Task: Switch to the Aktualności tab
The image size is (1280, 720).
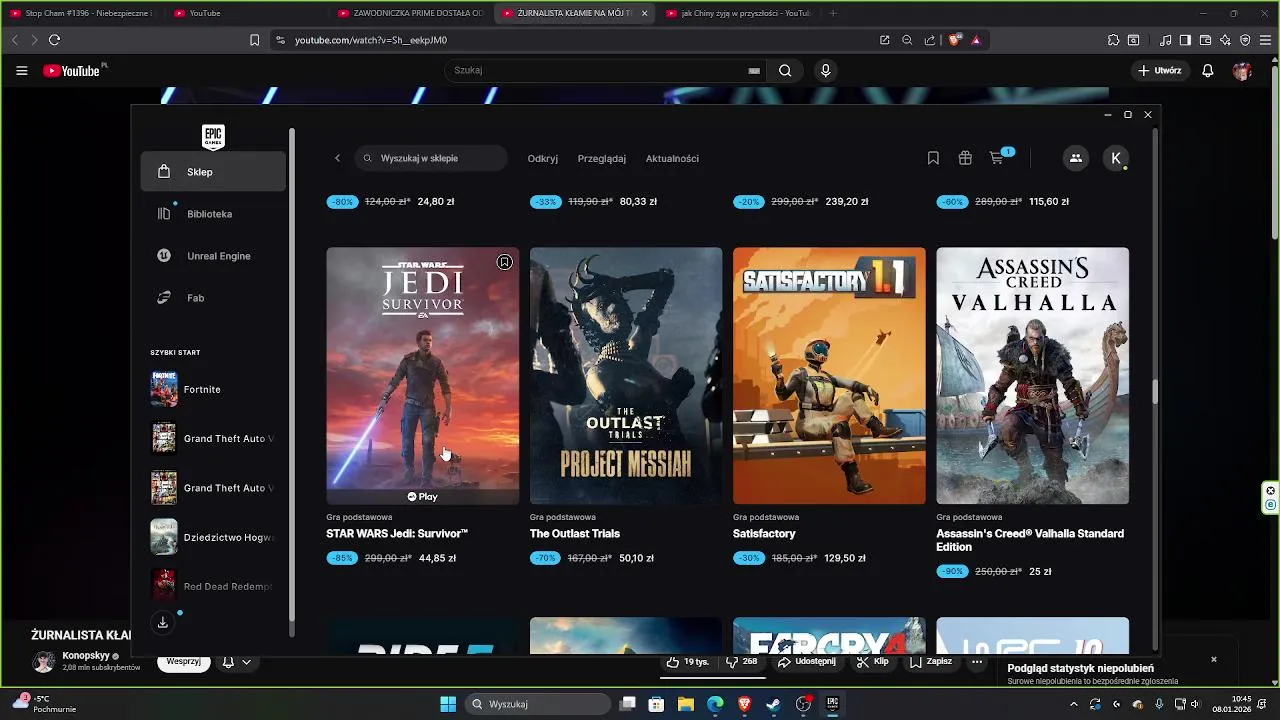Action: pos(672,158)
